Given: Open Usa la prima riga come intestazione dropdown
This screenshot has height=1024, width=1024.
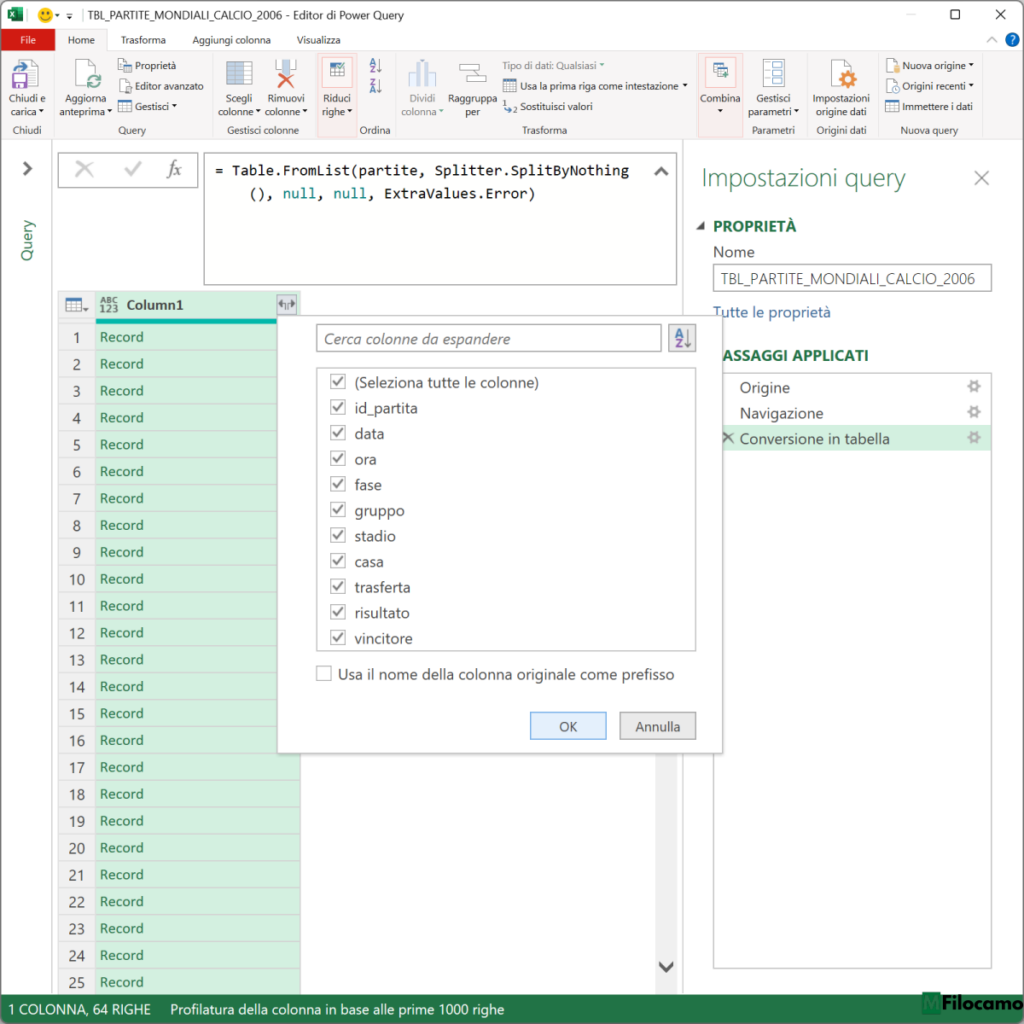Looking at the screenshot, I should tap(595, 86).
